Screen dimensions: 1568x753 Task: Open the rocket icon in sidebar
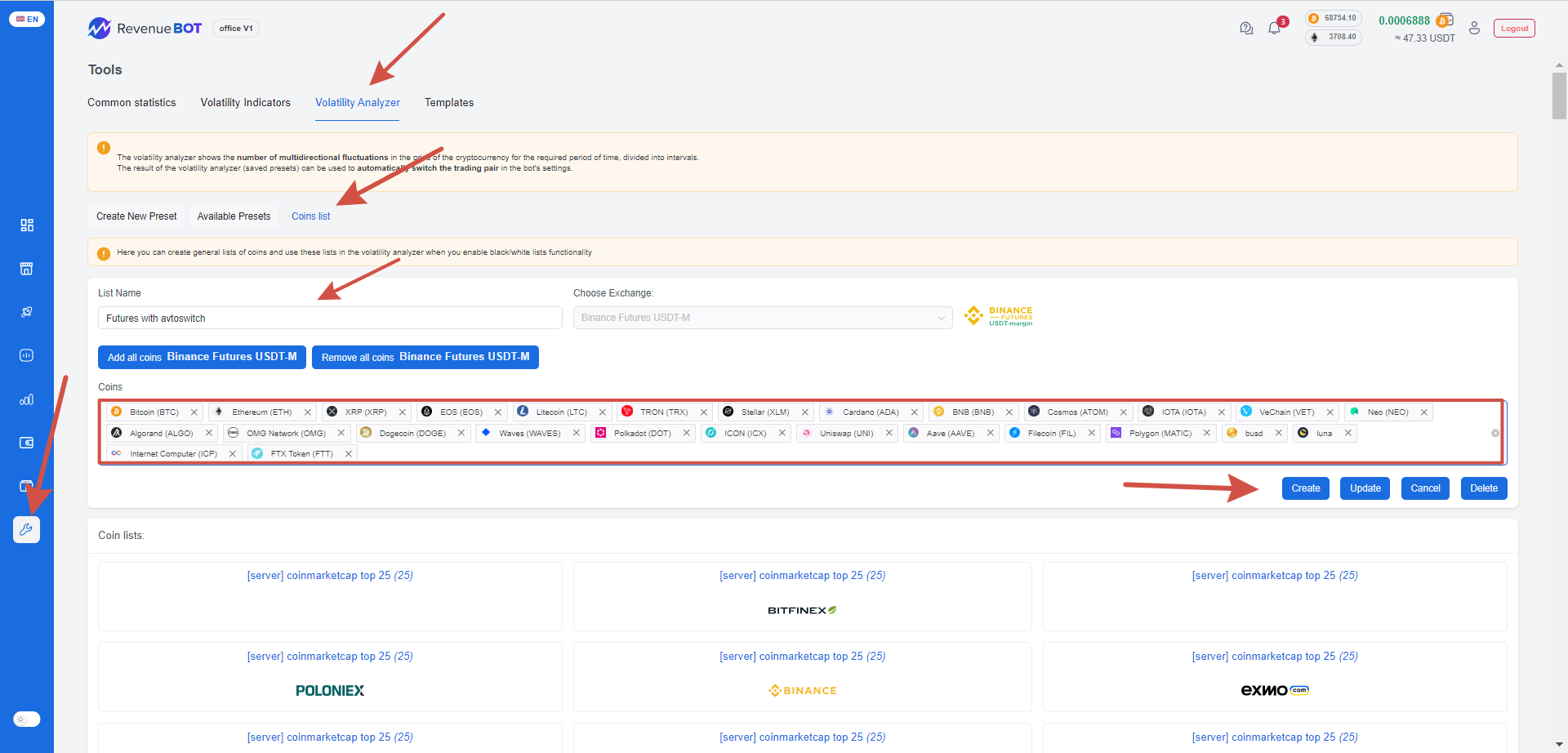[27, 312]
